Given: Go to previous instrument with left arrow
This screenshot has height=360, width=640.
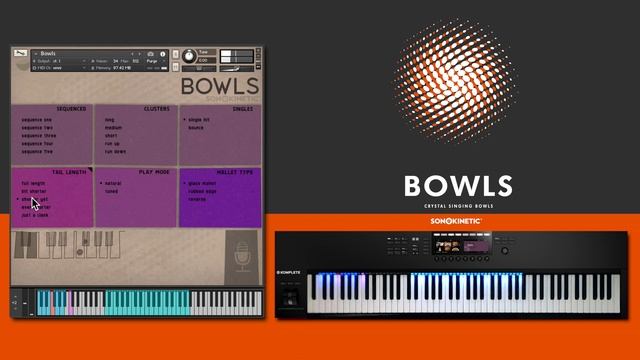Looking at the screenshot, I should (x=132, y=54).
